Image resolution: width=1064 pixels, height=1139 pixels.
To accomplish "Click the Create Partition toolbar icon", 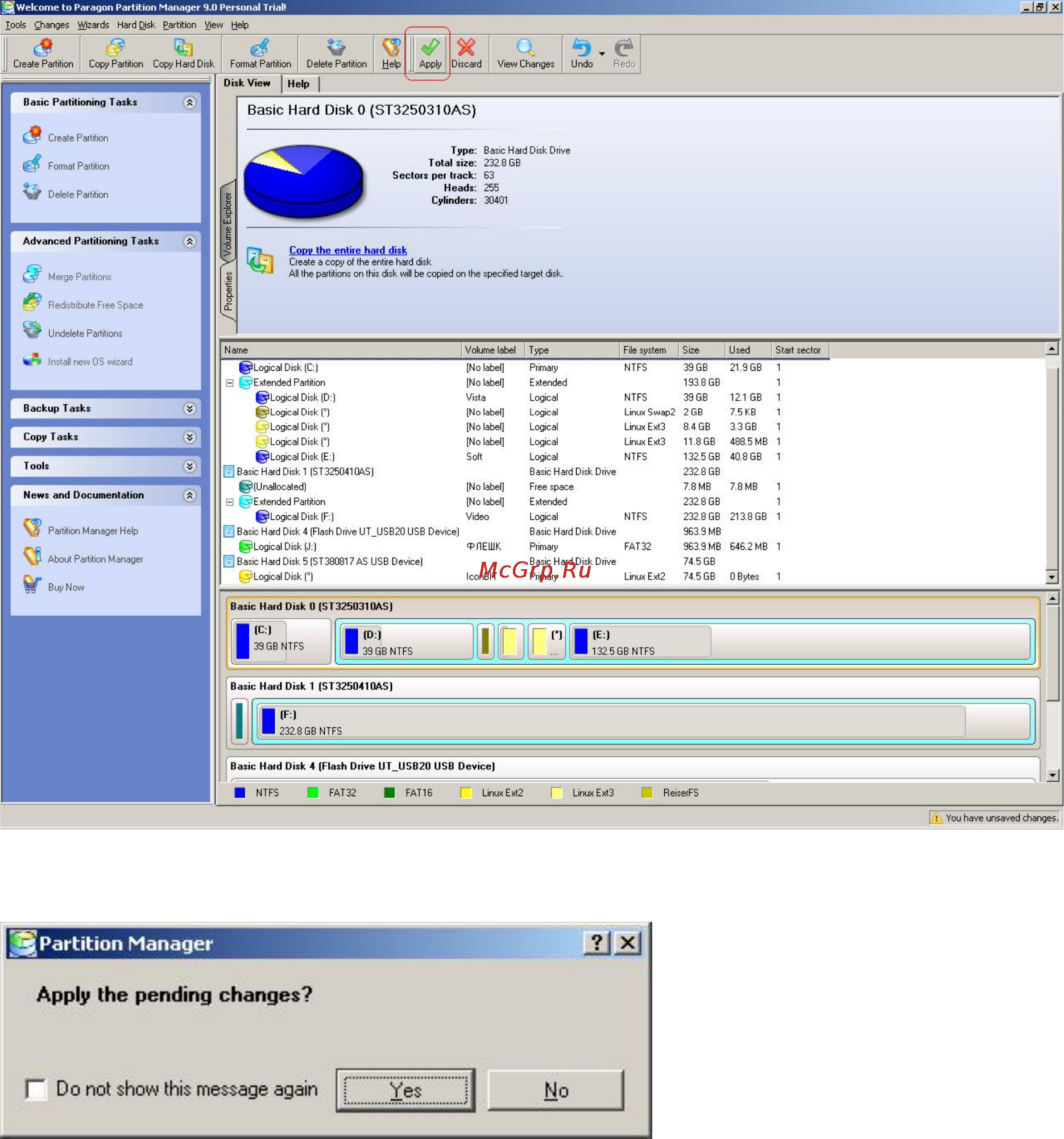I will pyautogui.click(x=43, y=54).
